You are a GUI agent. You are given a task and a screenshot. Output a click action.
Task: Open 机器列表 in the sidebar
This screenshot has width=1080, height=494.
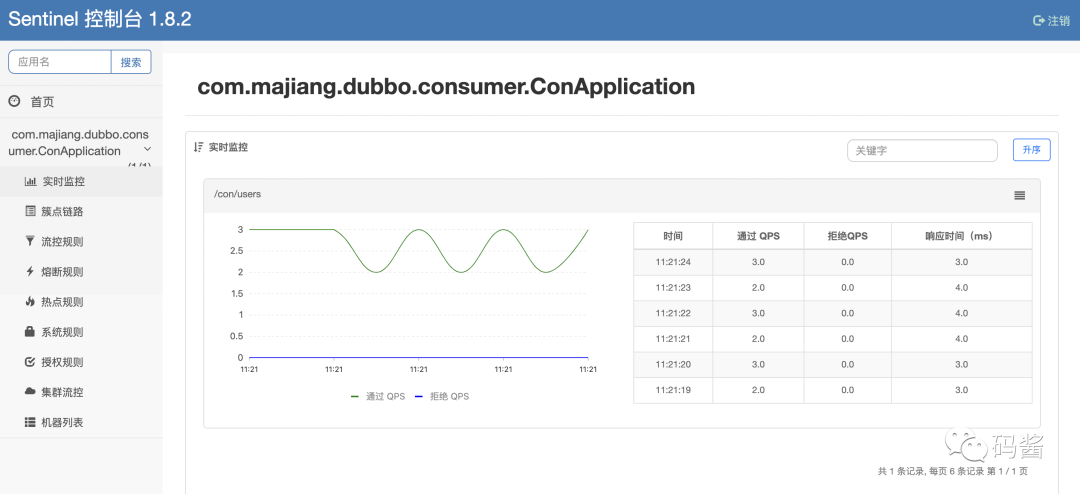[81, 422]
